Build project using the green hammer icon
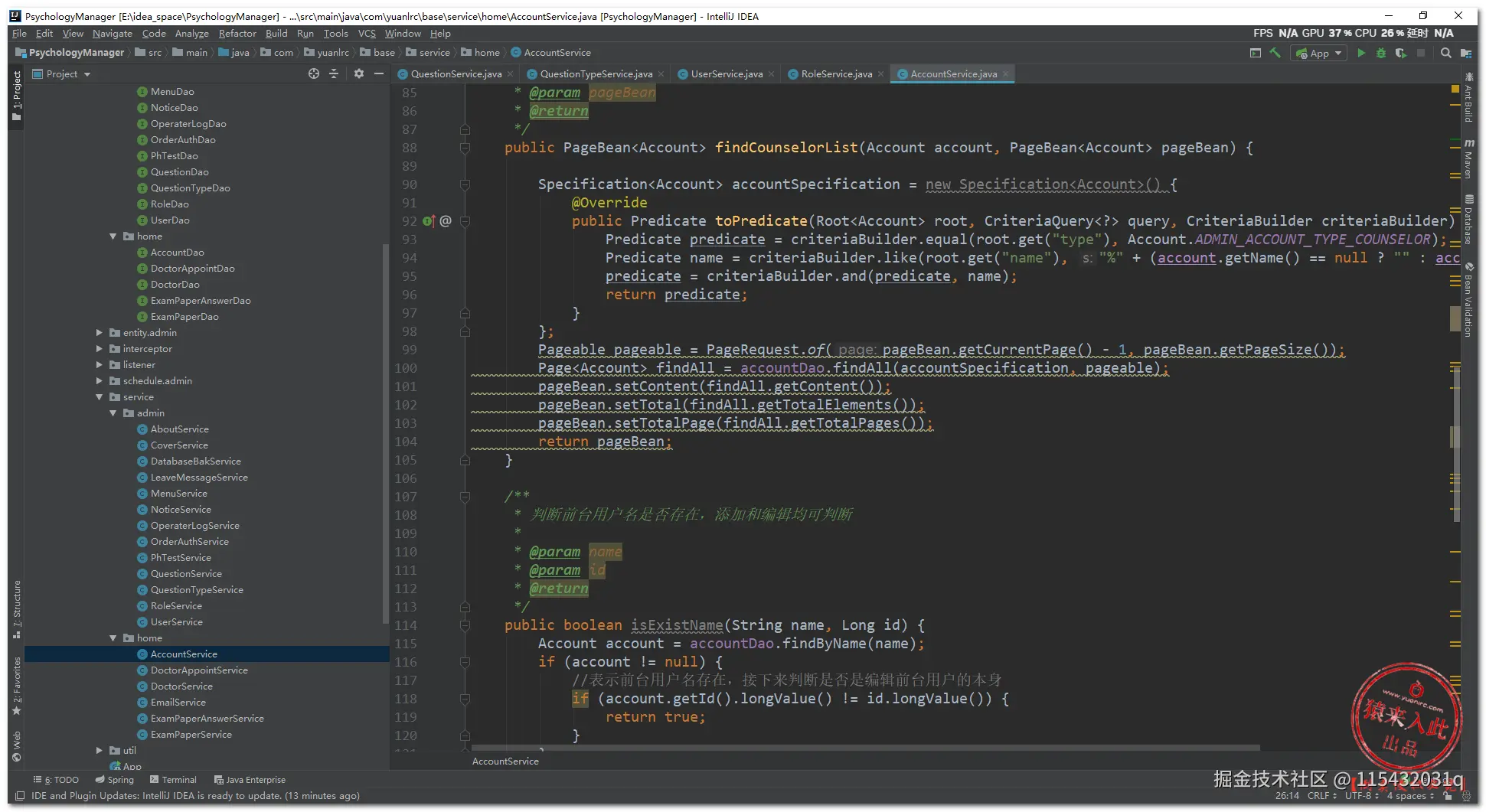This screenshot has width=1486, height=812. [x=1275, y=53]
